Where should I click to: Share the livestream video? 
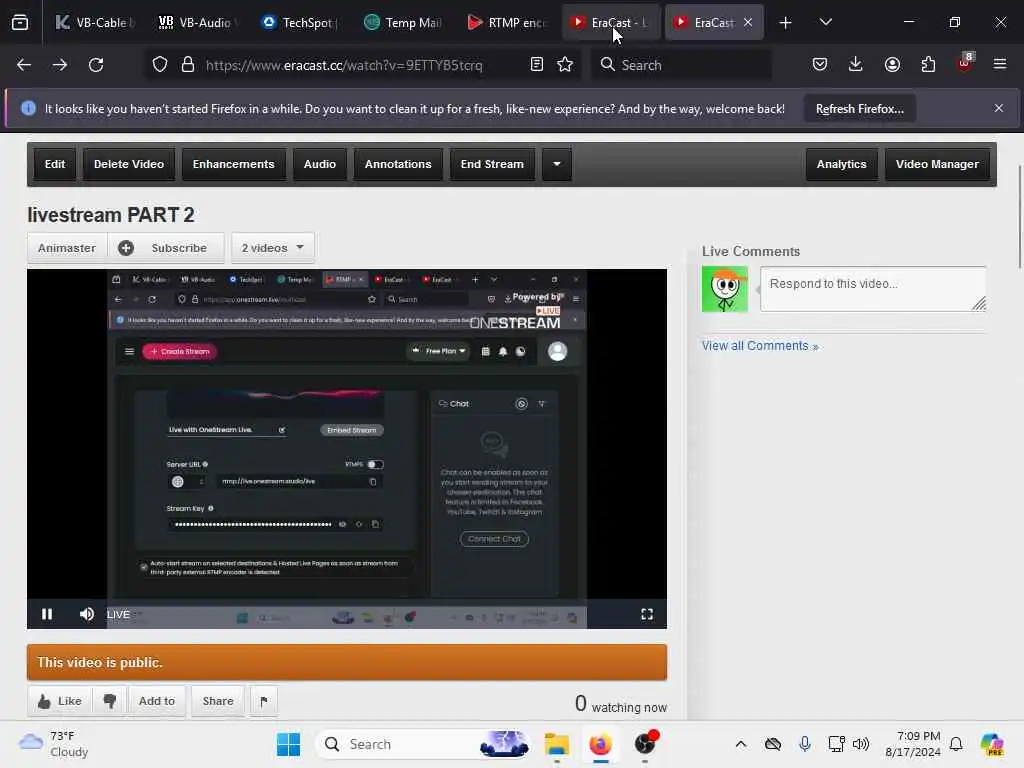coord(217,701)
